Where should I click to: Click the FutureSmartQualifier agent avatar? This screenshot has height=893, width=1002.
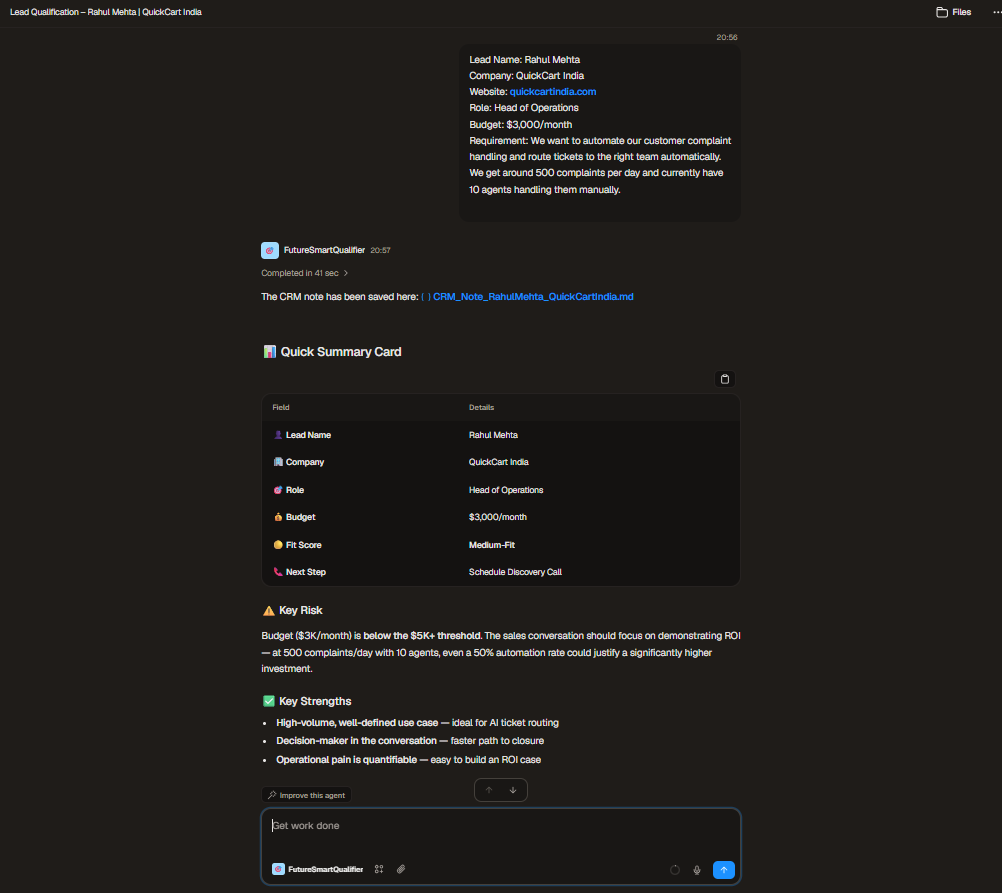tap(270, 251)
